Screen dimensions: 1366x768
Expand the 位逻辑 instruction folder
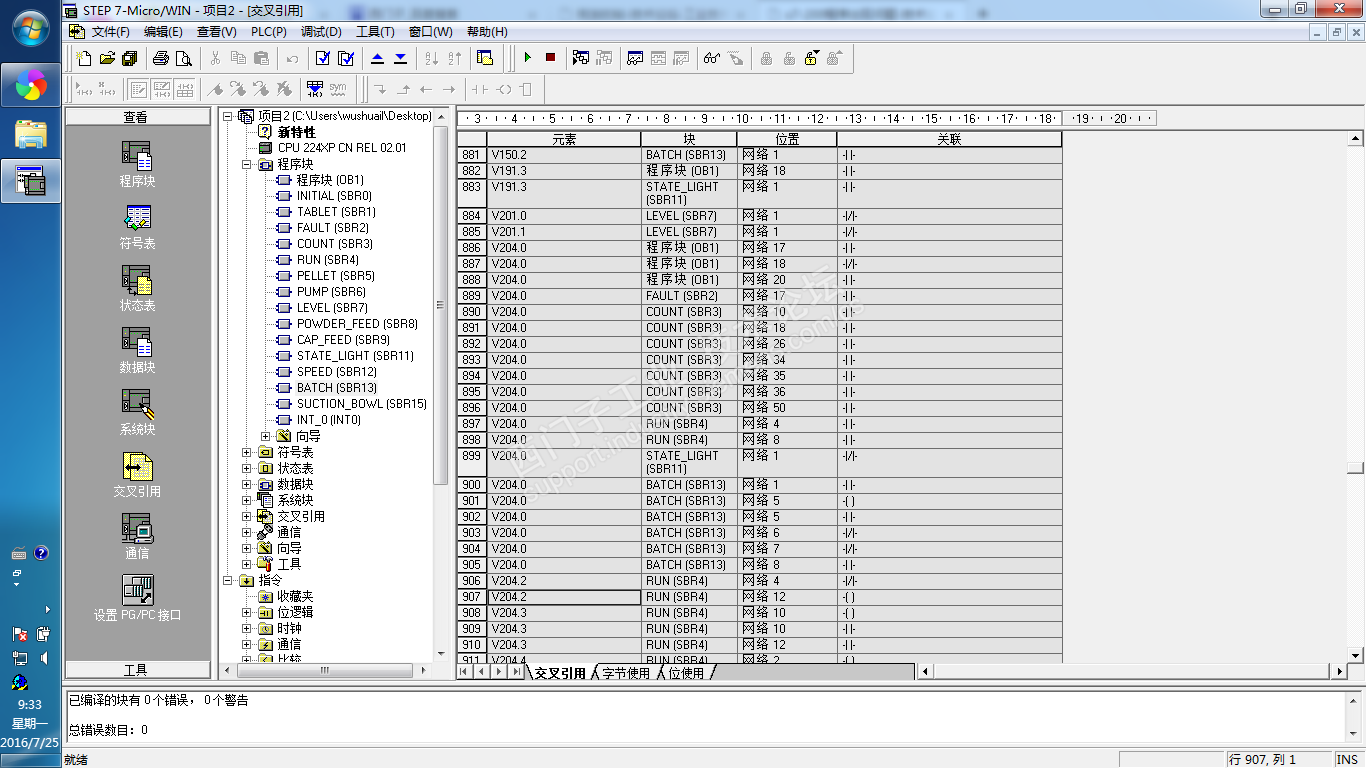tap(247, 612)
